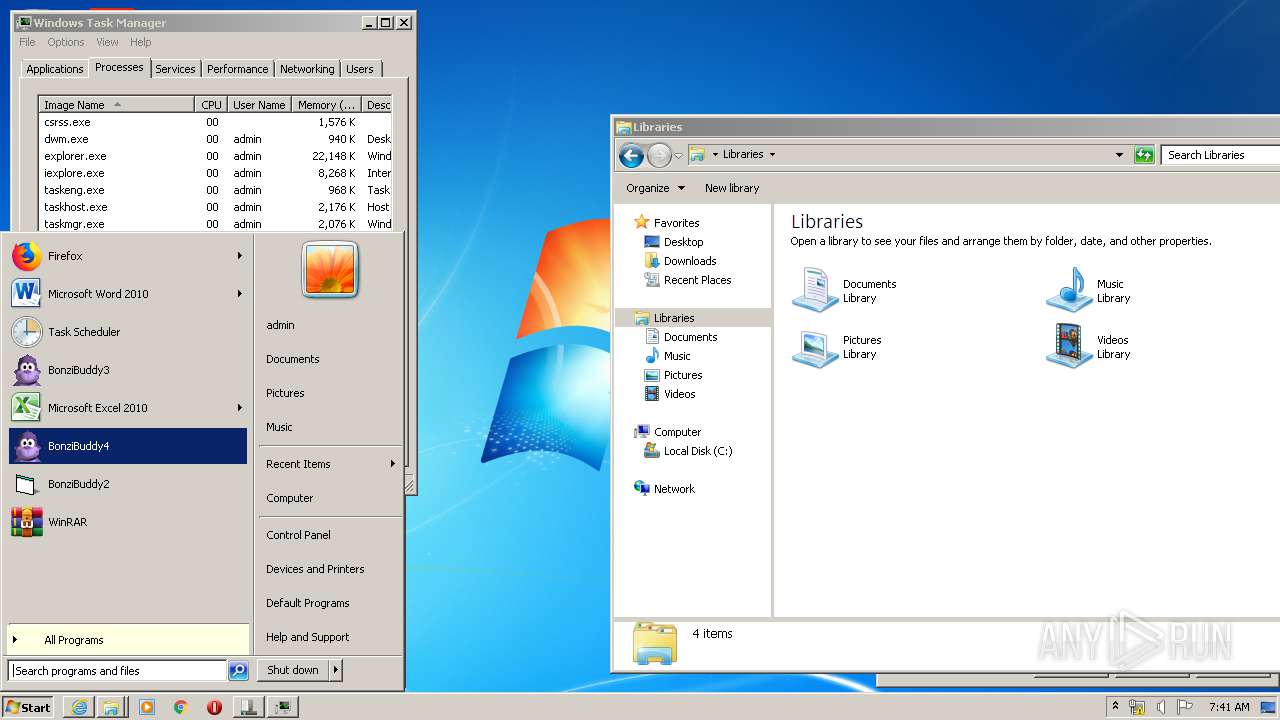Click New library in the toolbar
Viewport: 1280px width, 720px height.
(732, 188)
